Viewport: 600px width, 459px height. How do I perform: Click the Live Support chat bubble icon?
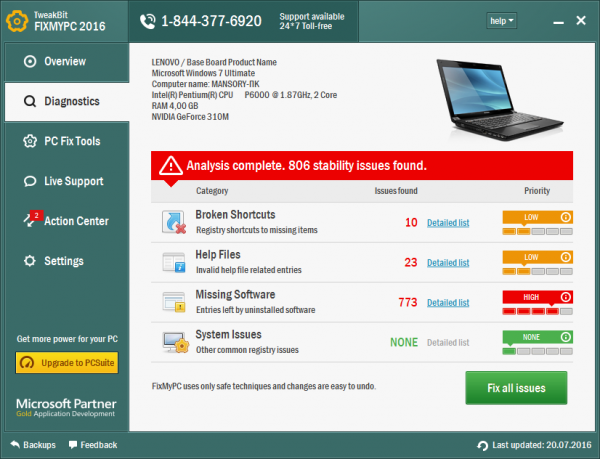(x=30, y=181)
